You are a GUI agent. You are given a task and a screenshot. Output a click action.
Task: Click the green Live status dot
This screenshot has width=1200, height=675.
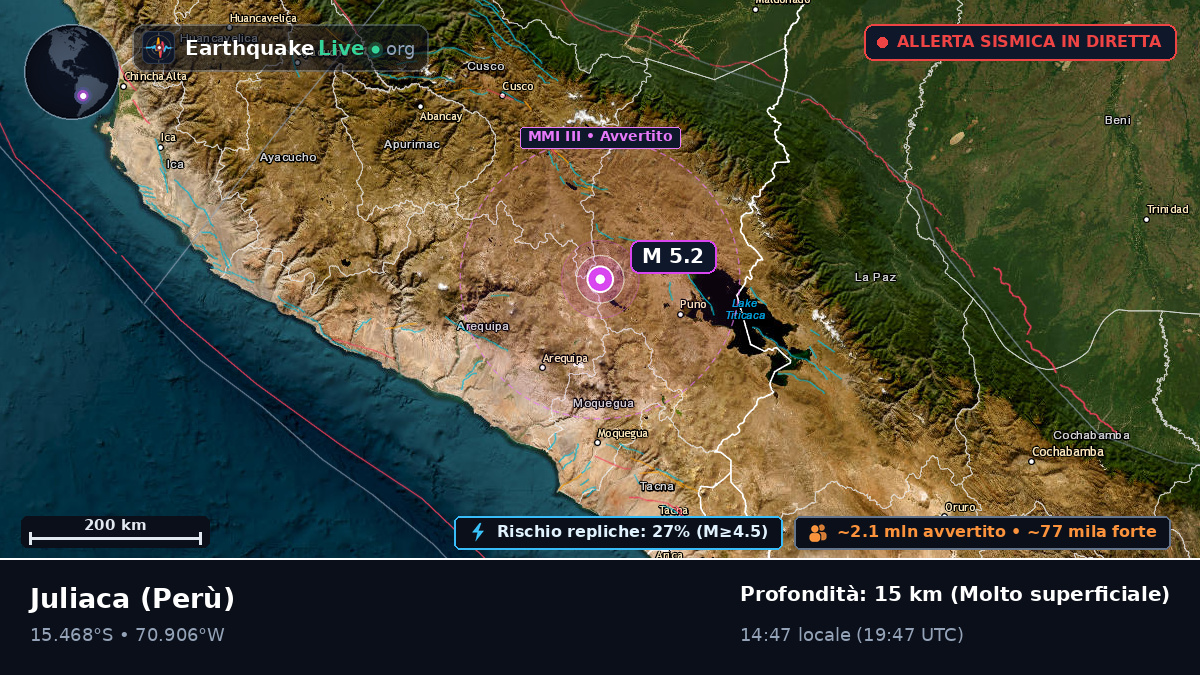pyautogui.click(x=375, y=49)
